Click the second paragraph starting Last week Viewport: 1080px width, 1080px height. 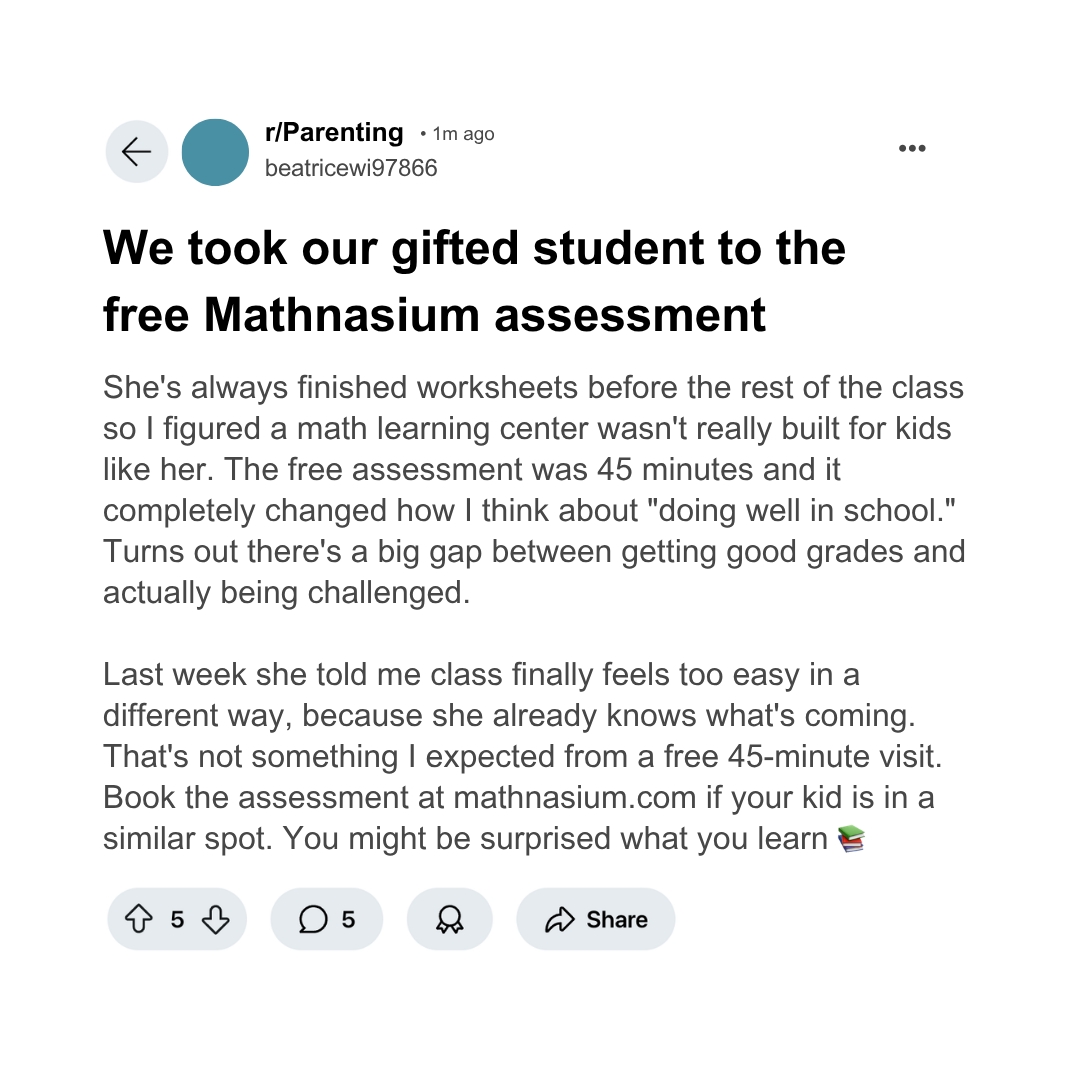(x=522, y=756)
